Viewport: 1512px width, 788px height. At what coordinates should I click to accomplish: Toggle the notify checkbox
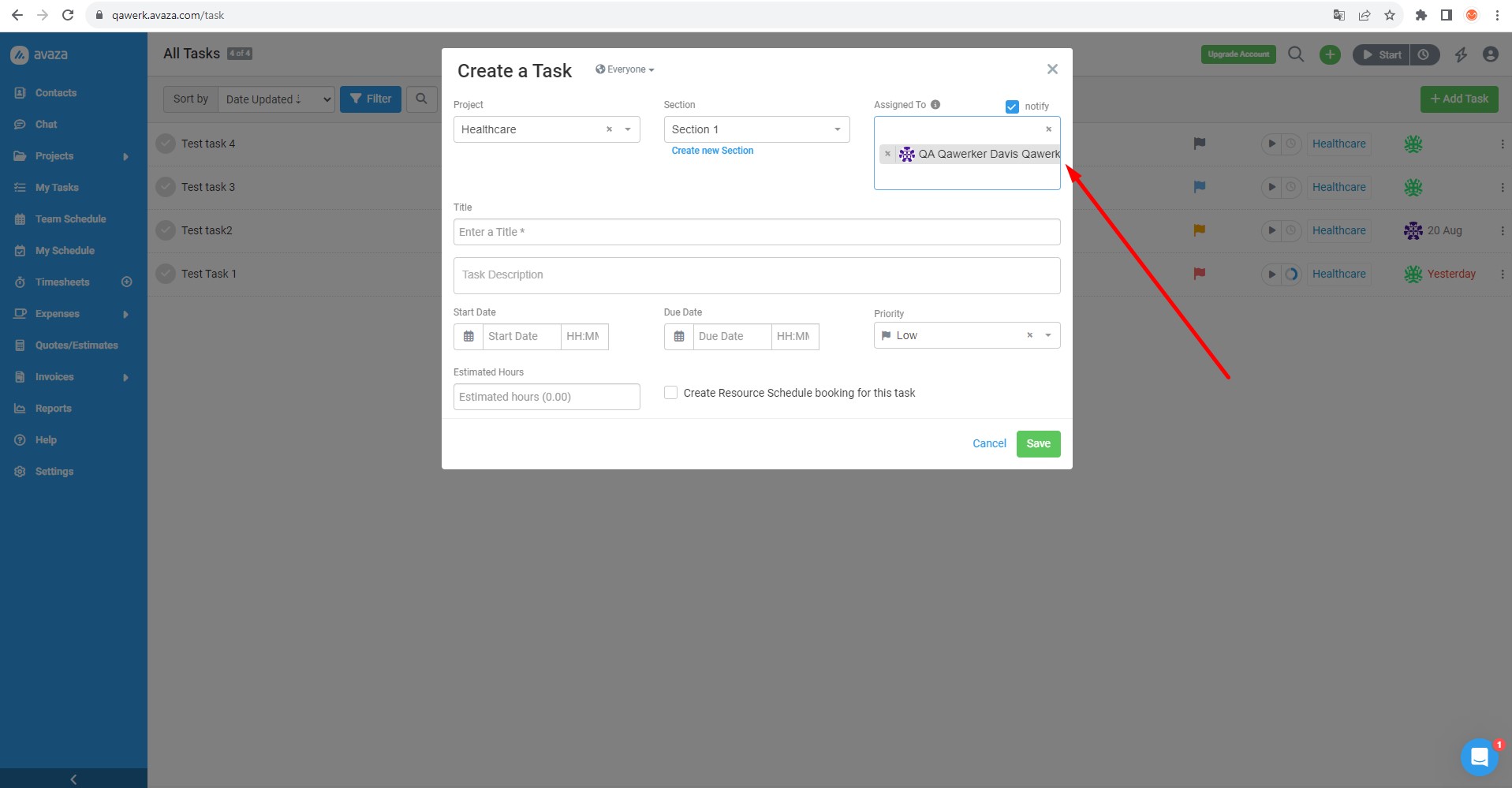1012,106
